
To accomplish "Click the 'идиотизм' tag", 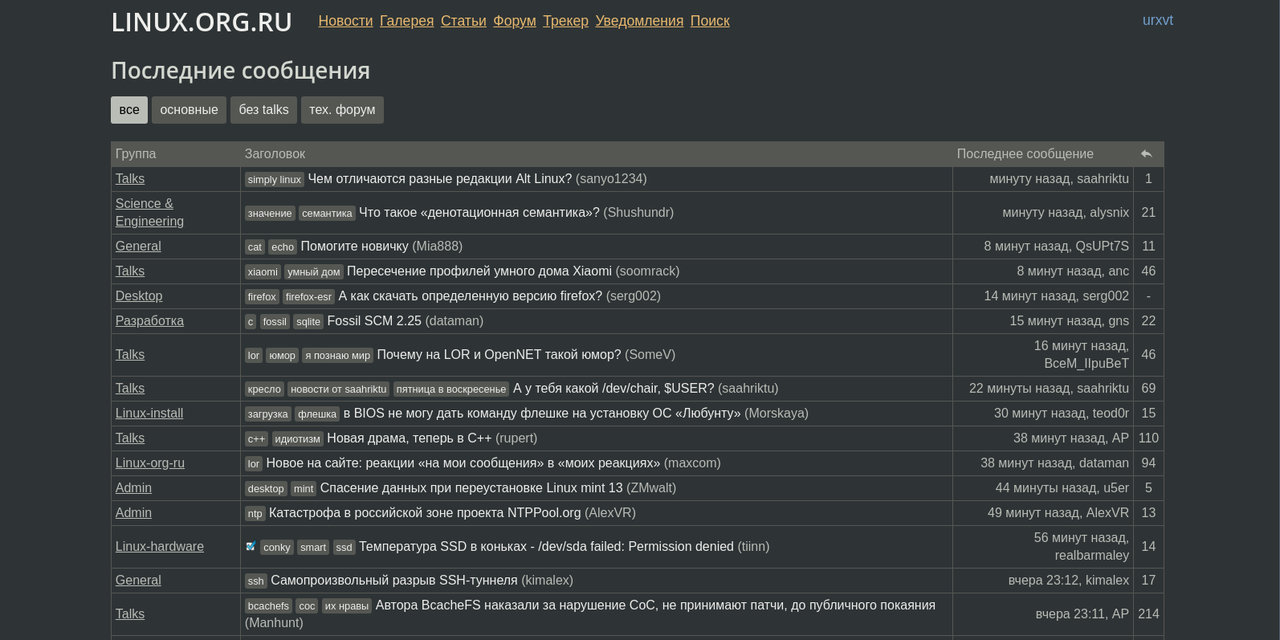I will (x=298, y=439).
